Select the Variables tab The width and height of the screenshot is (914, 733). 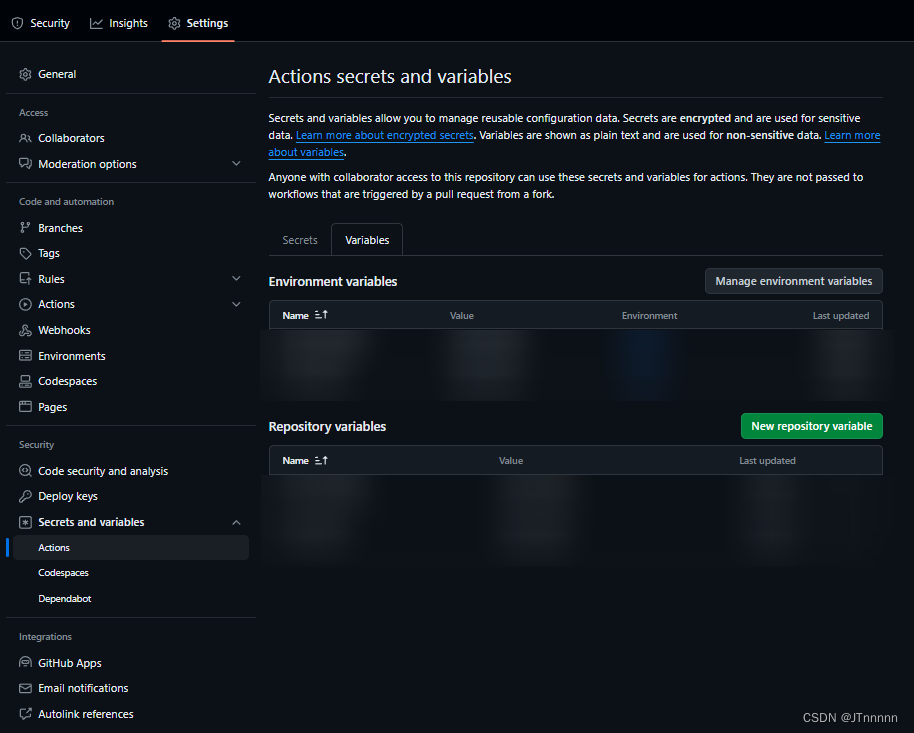click(367, 240)
